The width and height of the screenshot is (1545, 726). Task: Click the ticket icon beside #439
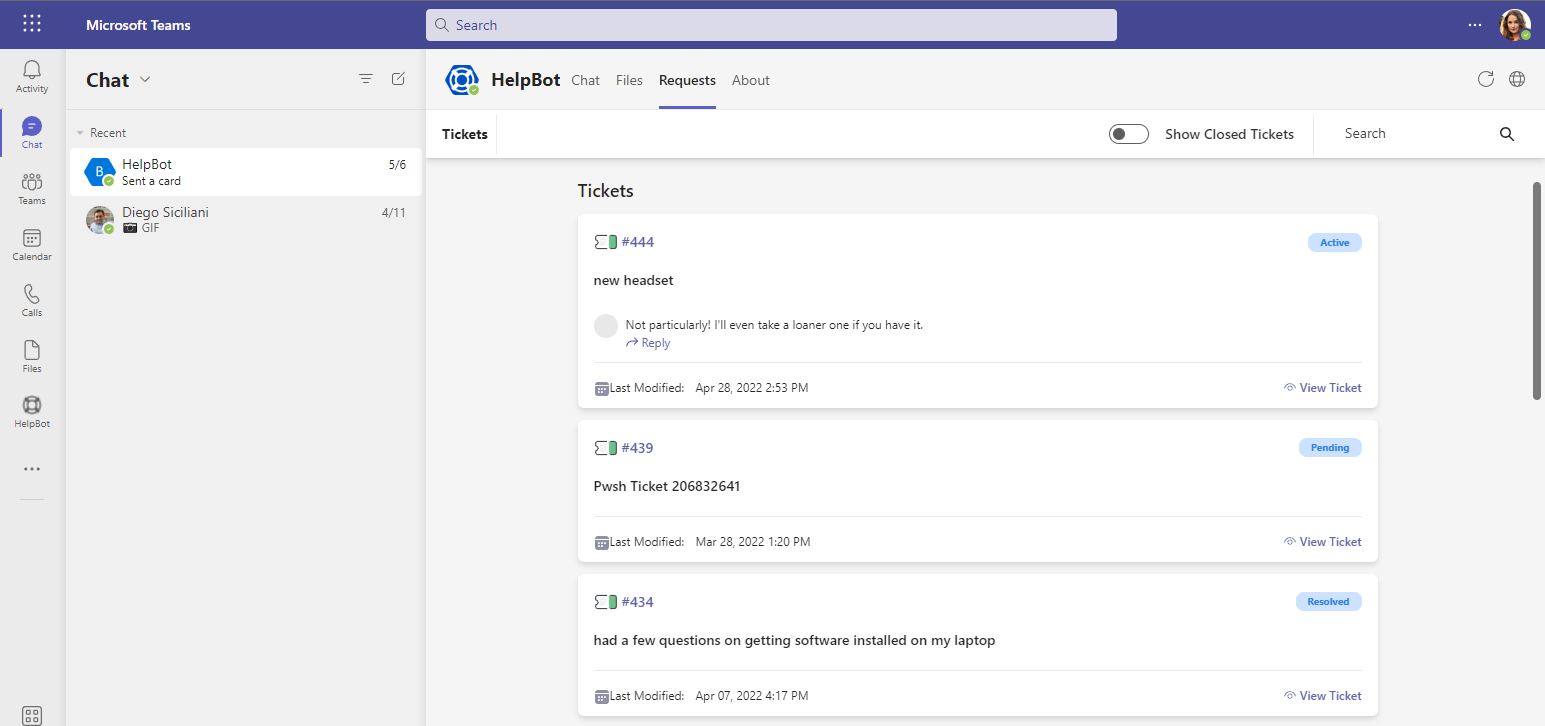tap(606, 448)
